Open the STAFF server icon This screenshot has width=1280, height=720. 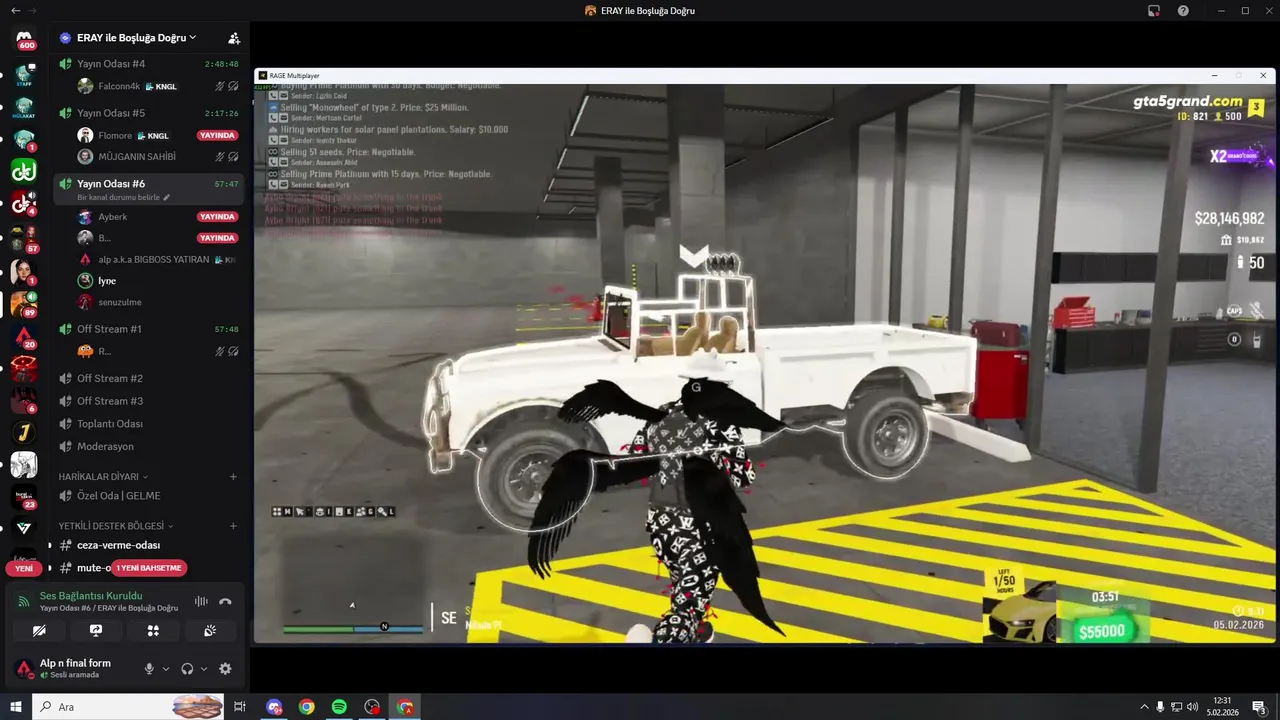point(24,74)
